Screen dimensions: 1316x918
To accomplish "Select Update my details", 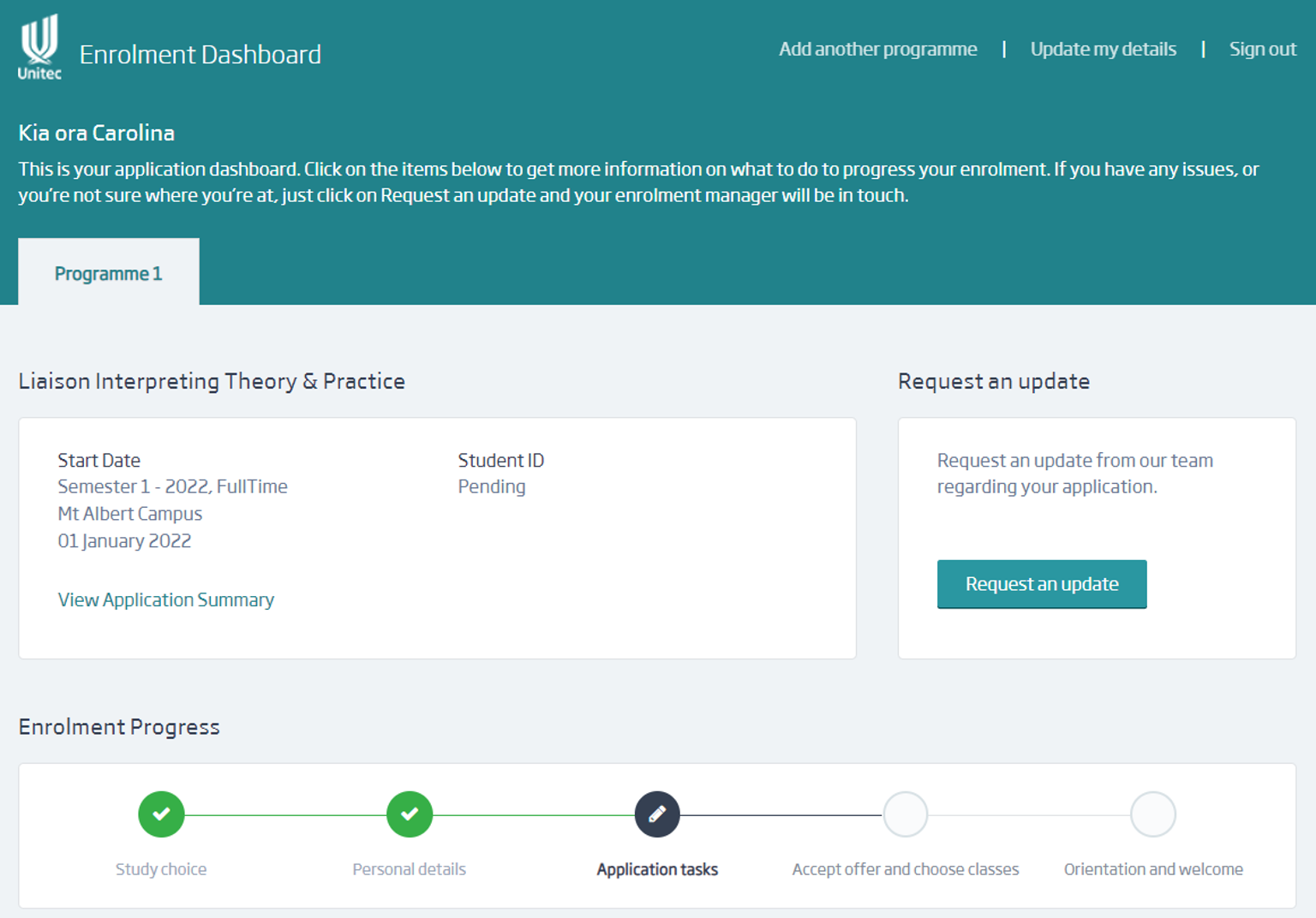I will click(1103, 49).
